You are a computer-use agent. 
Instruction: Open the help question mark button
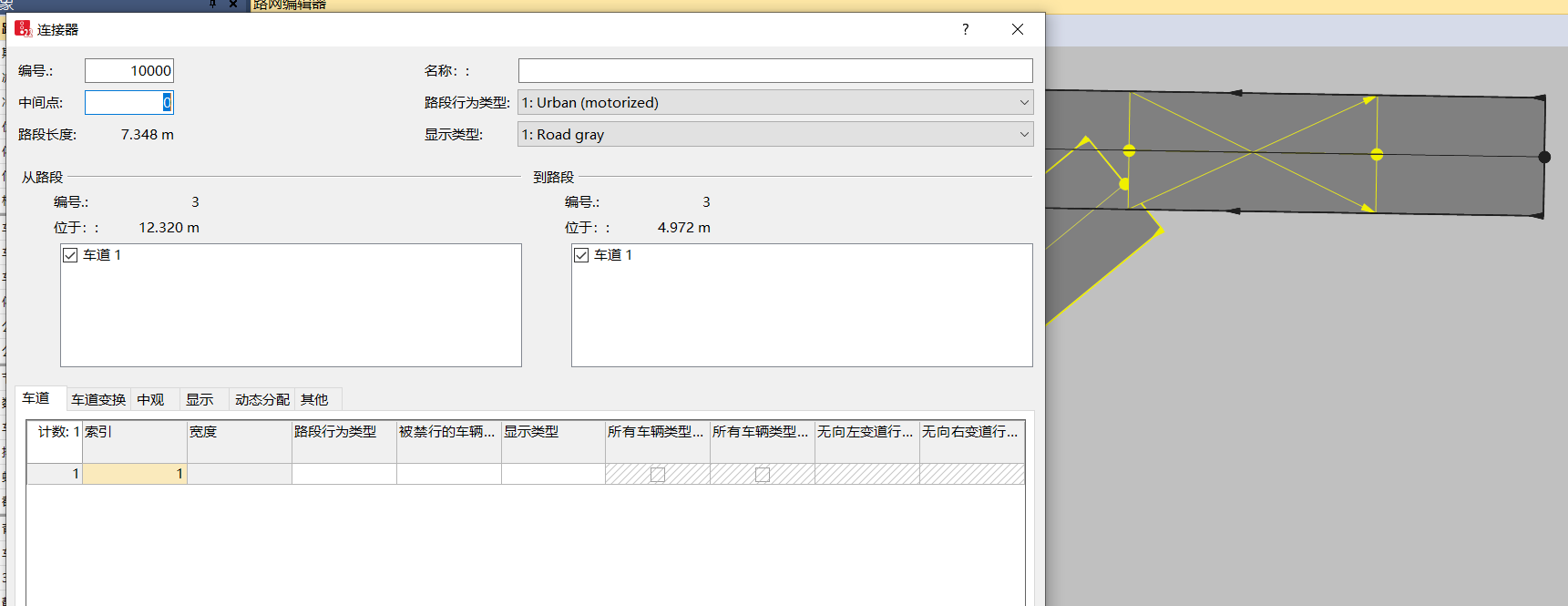pos(966,29)
